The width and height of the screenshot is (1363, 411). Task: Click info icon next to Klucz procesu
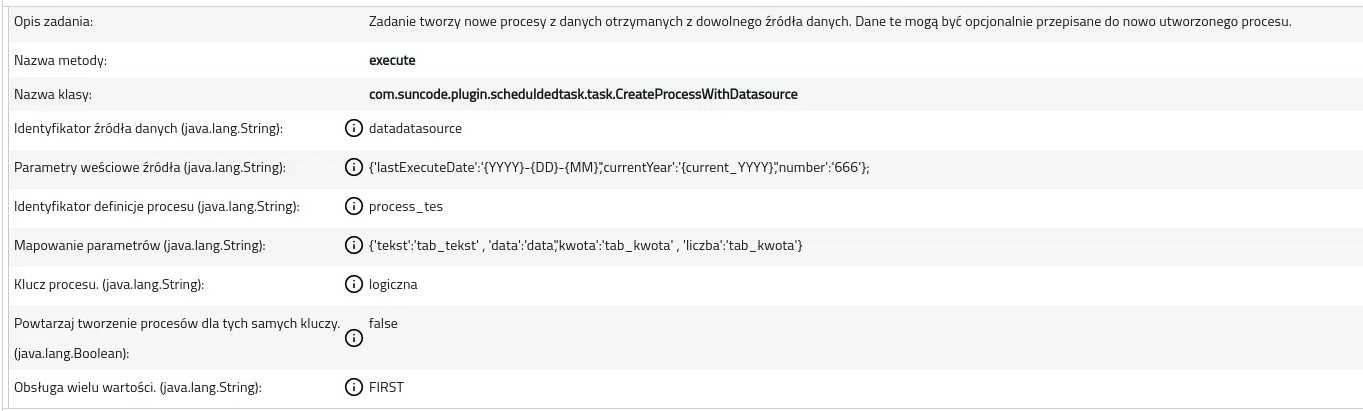pyautogui.click(x=353, y=284)
